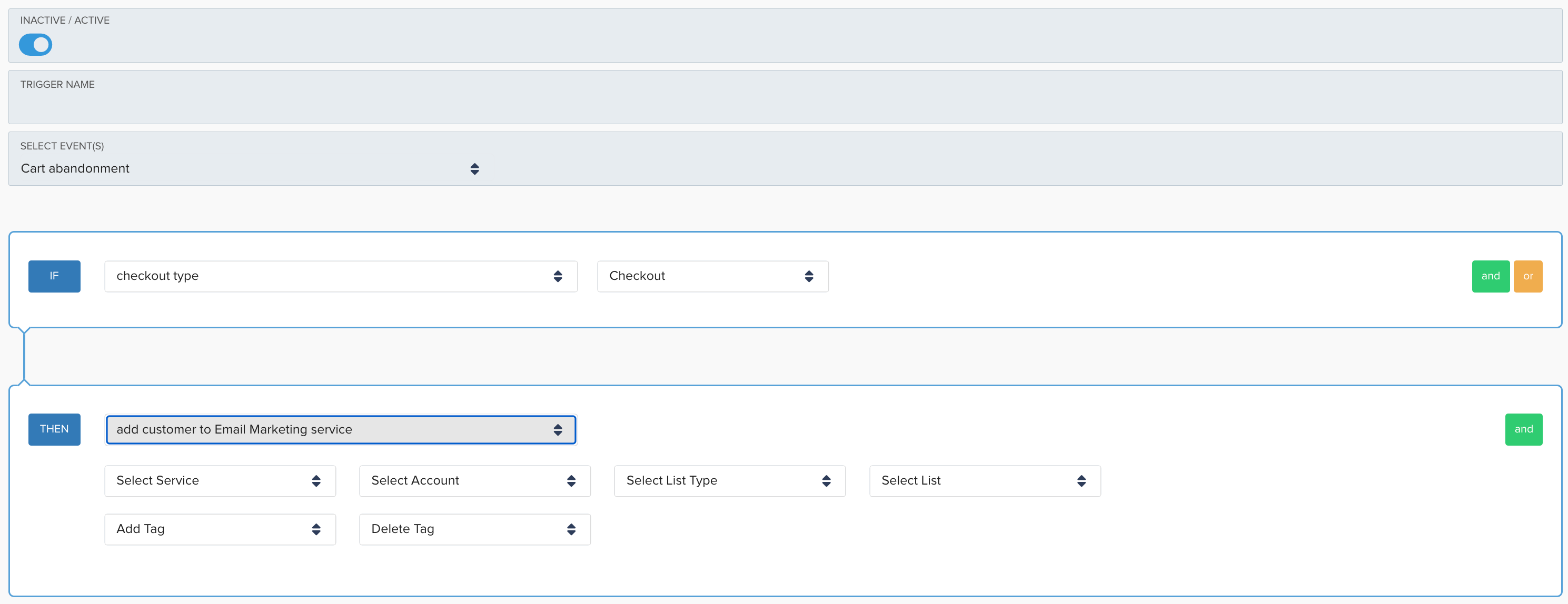Open the Select Service dropdown
This screenshot has height=604, width=1568.
(x=220, y=480)
